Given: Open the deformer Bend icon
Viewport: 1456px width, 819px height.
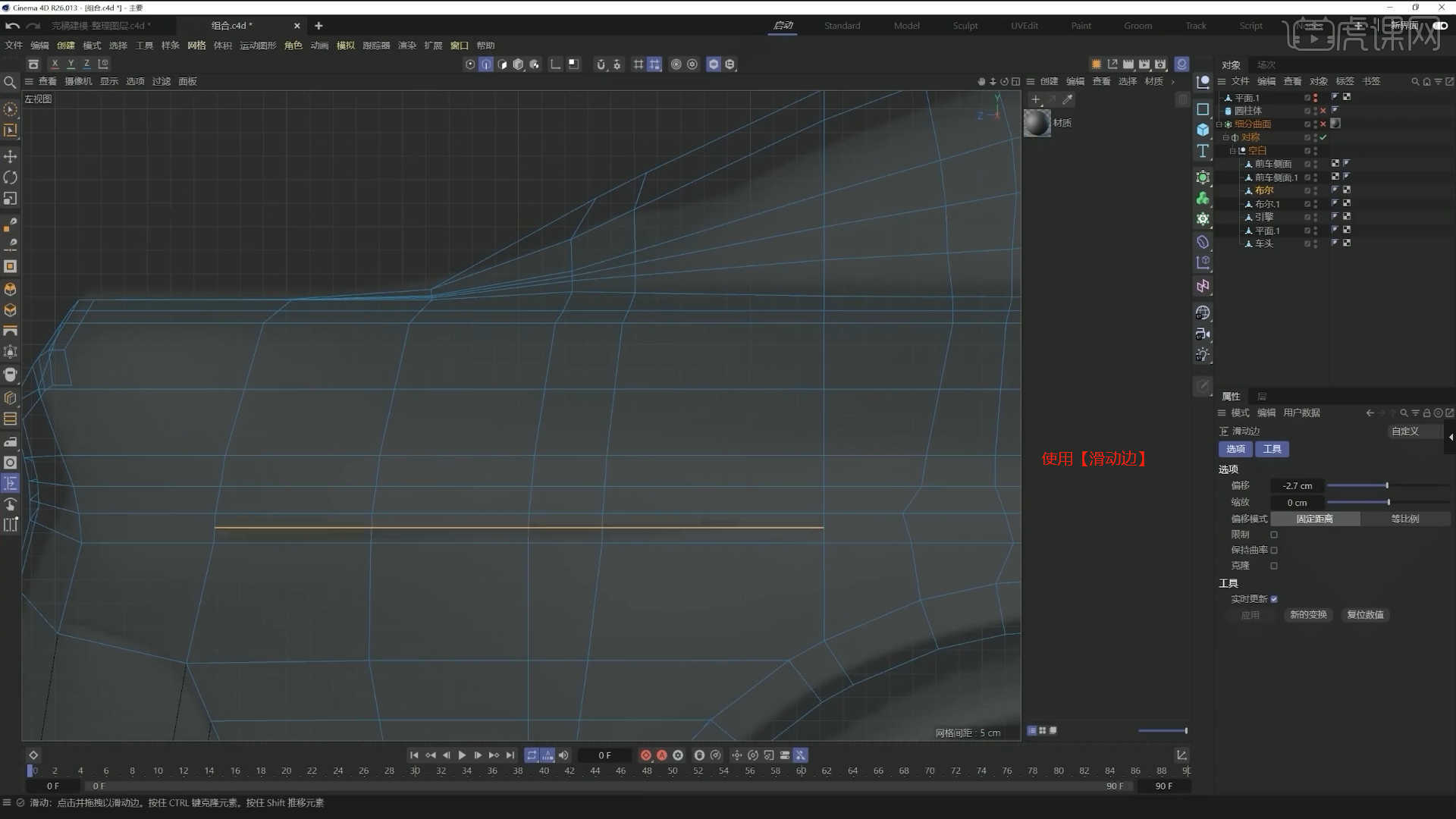Looking at the screenshot, I should [x=1203, y=242].
